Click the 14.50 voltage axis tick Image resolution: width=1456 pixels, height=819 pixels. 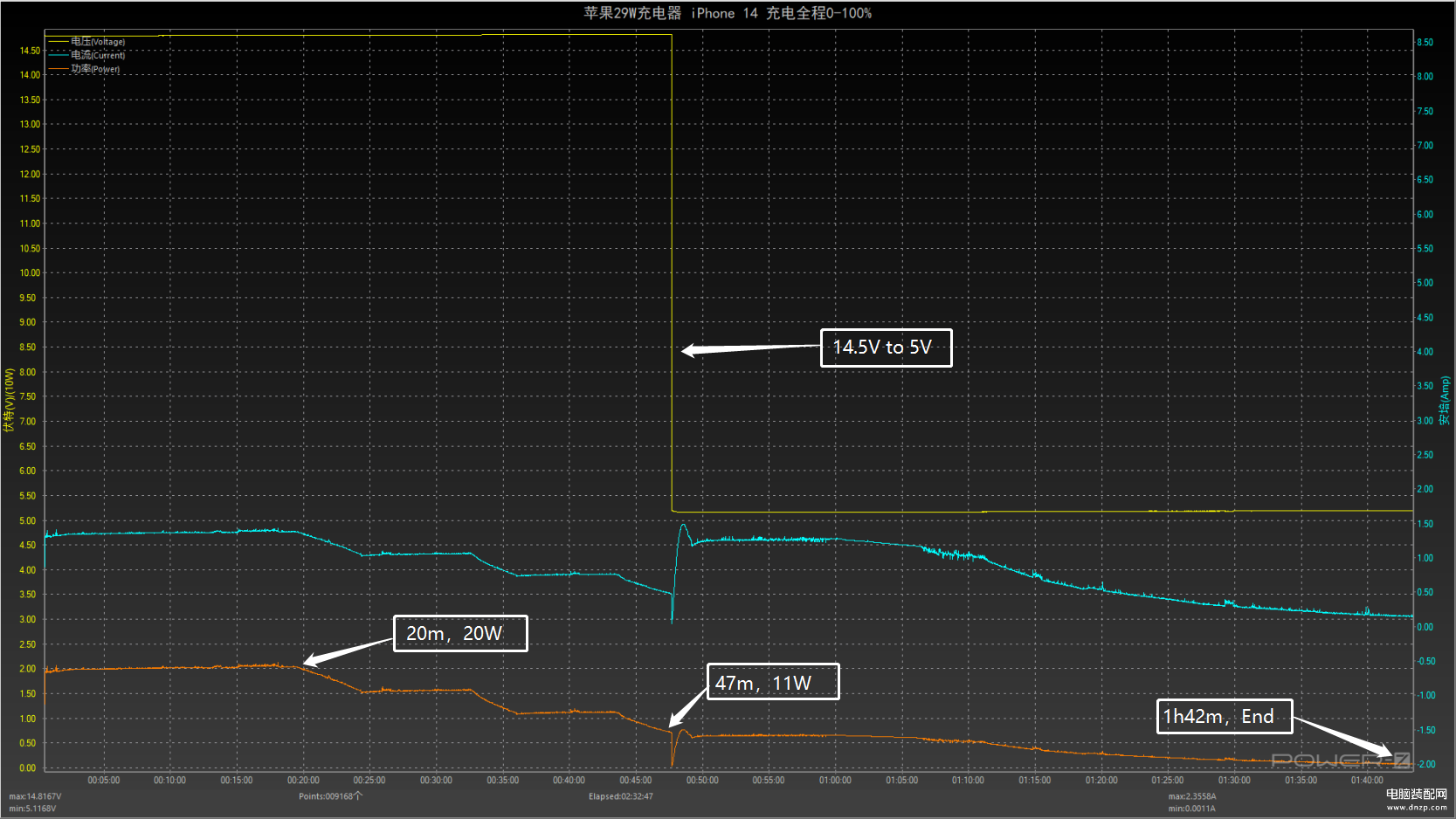point(31,51)
